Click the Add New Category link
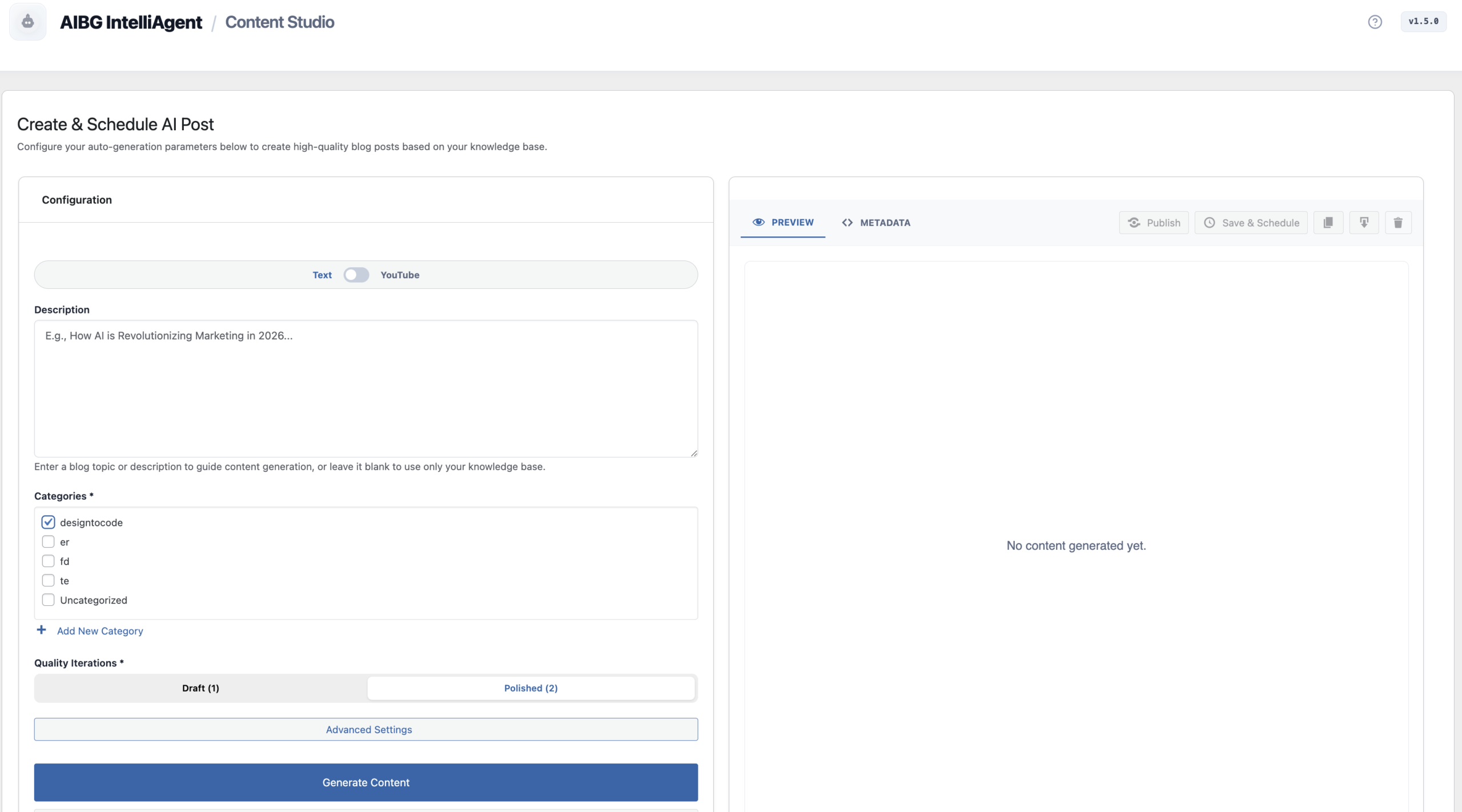Screen dimensions: 1462x812 pyautogui.click(x=99, y=630)
